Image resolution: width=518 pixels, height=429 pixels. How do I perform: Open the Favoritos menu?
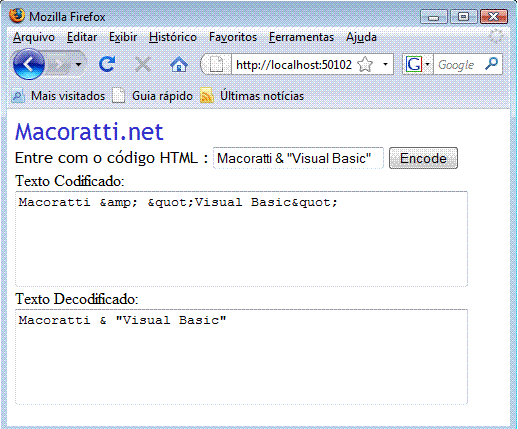[x=233, y=37]
